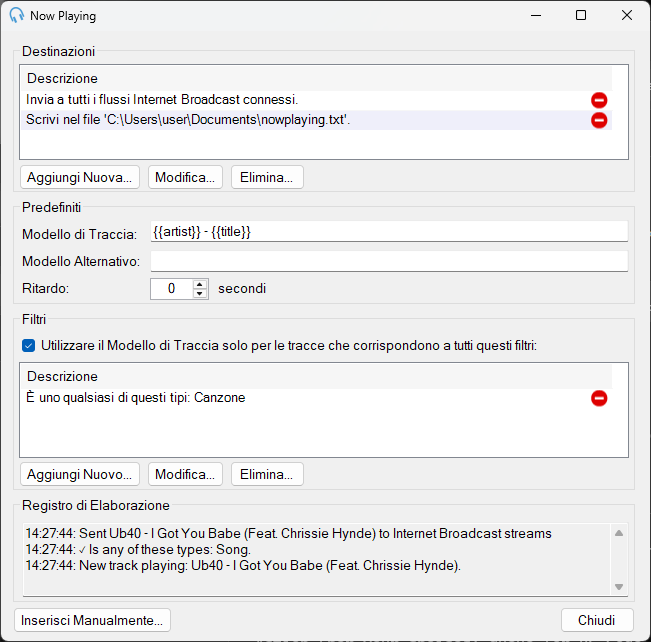
Task: Click red remove icon for nowplaying.txt destination
Action: pos(599,120)
